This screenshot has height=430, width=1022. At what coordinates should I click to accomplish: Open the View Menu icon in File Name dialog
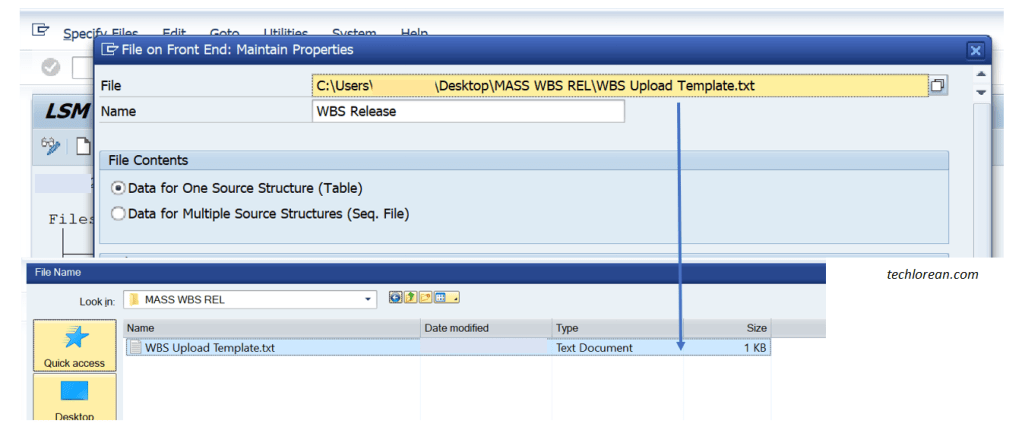(446, 298)
